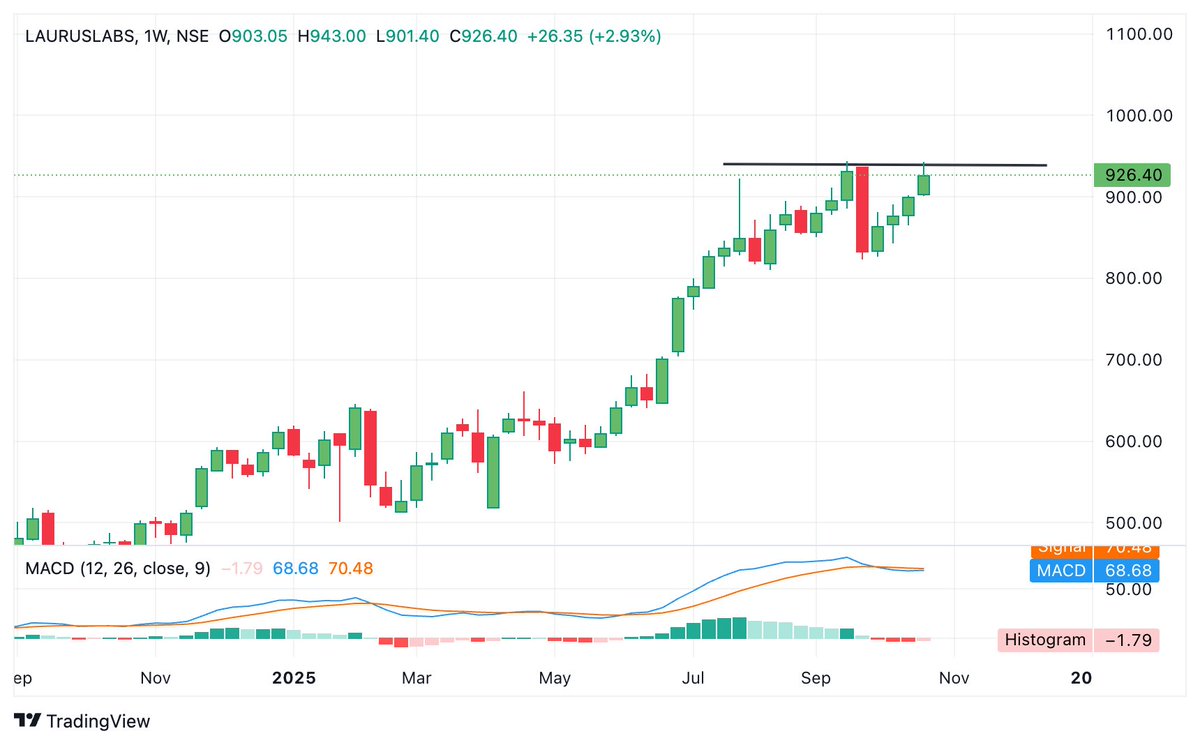Click the low value 901.40

(x=412, y=36)
